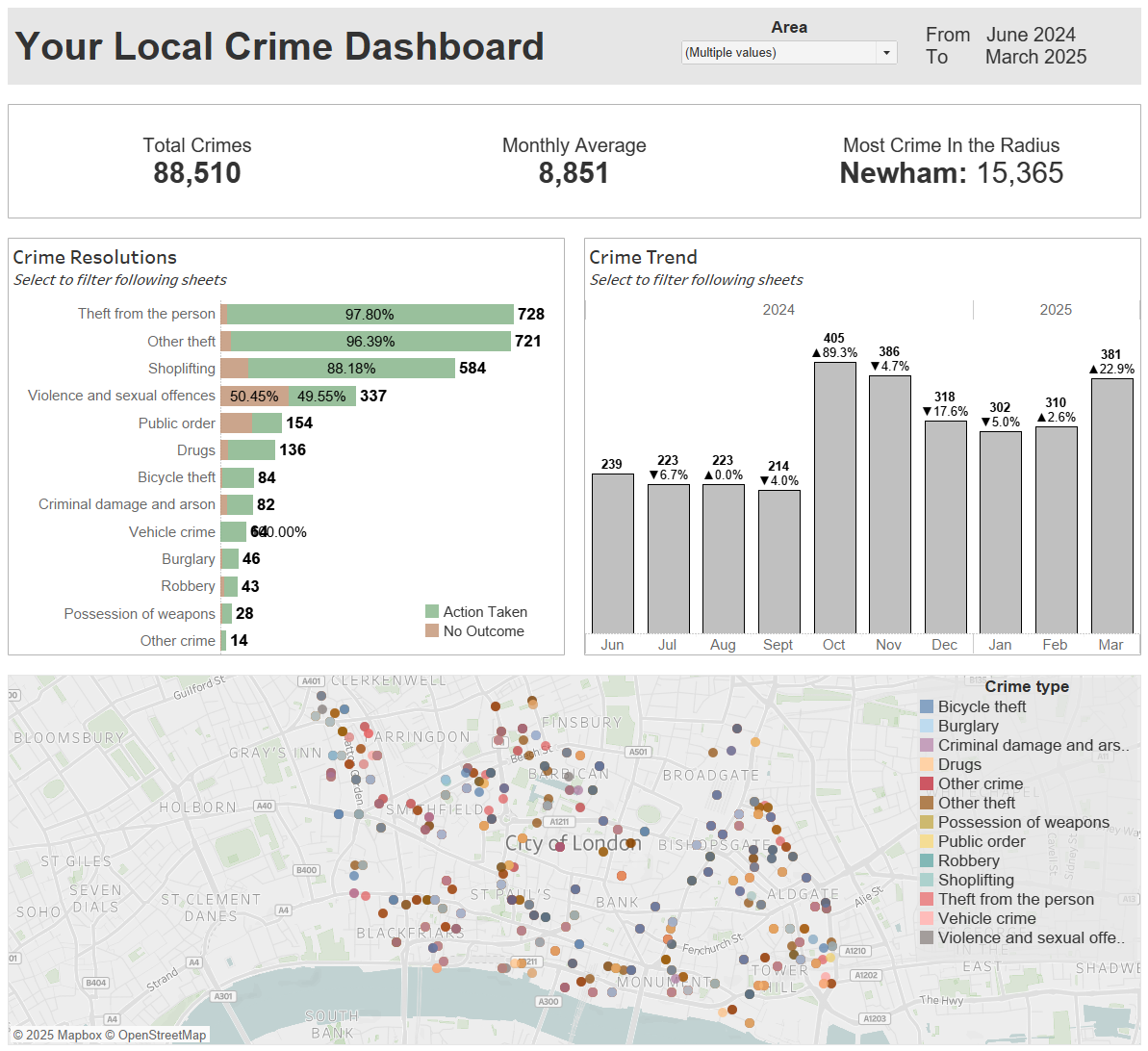1148x1051 pixels.
Task: Click the Action Taken legend swatch
Action: click(x=432, y=611)
